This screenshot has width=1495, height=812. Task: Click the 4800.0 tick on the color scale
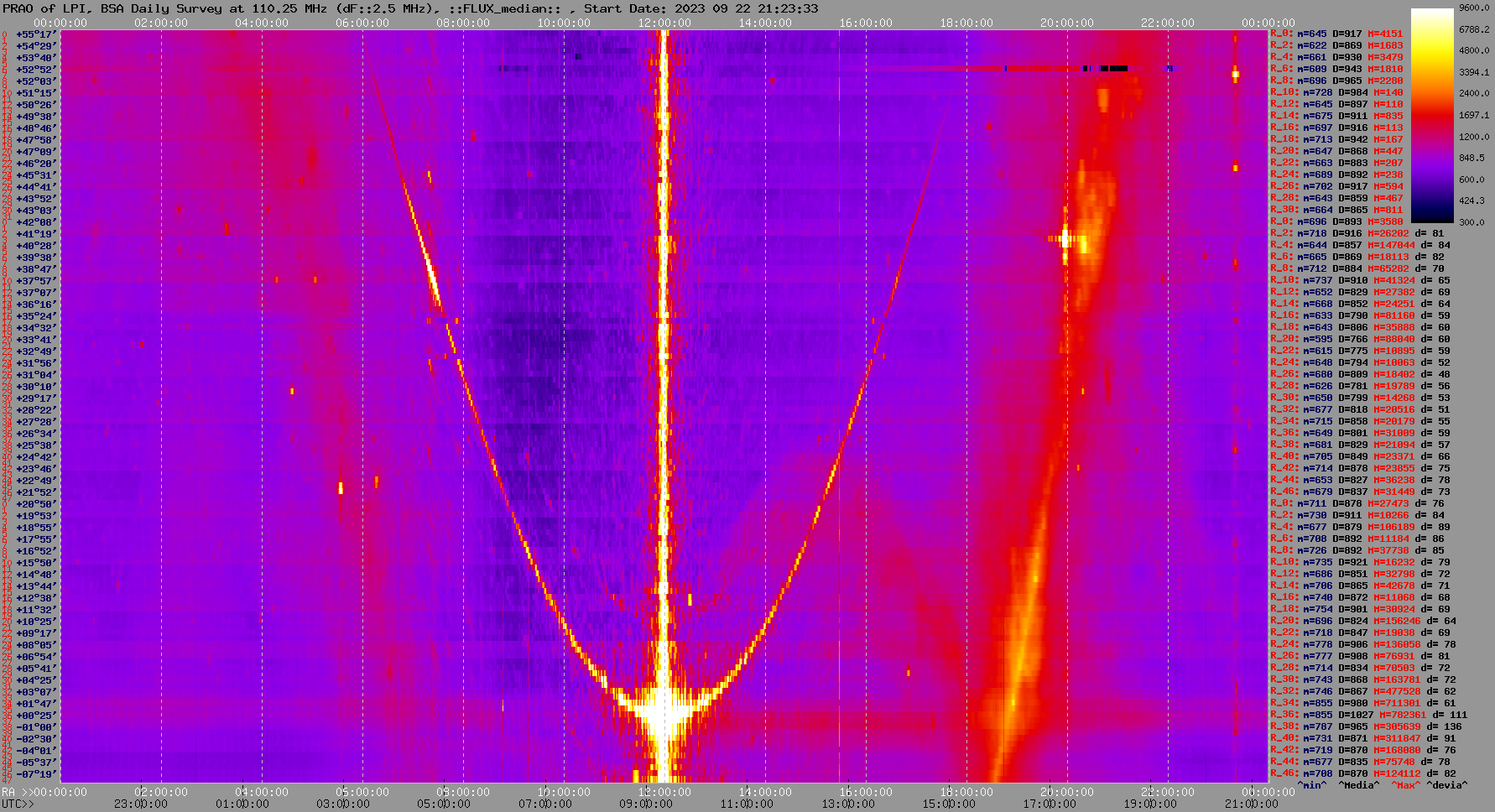1474,50
